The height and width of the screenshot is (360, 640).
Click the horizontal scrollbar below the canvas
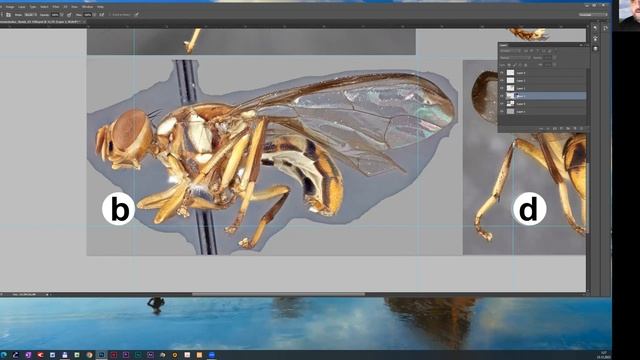point(278,294)
